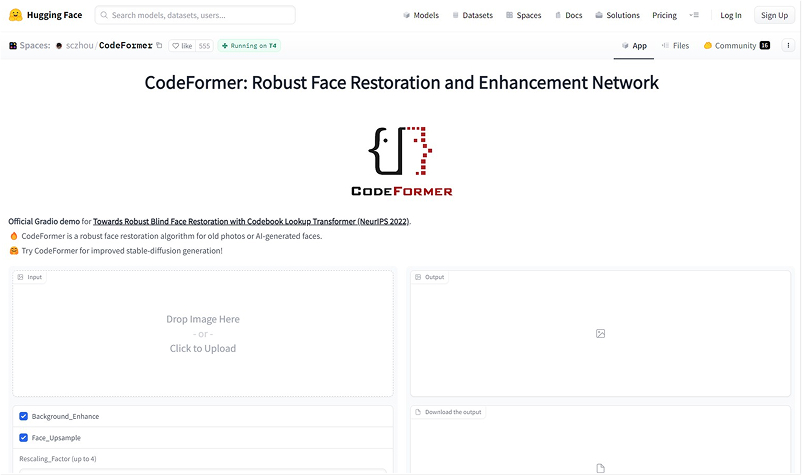The height and width of the screenshot is (475, 802).
Task: Open the Community tab
Action: 737,46
